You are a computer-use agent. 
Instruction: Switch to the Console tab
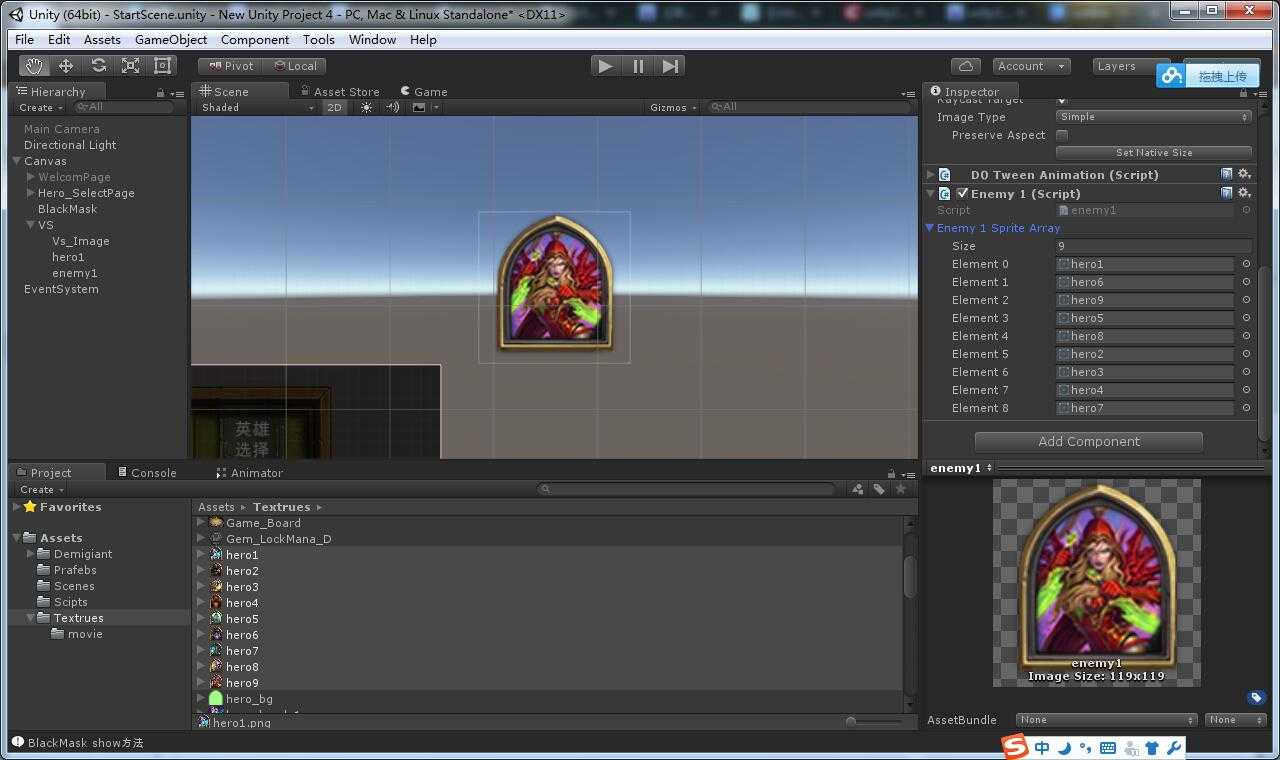(147, 472)
